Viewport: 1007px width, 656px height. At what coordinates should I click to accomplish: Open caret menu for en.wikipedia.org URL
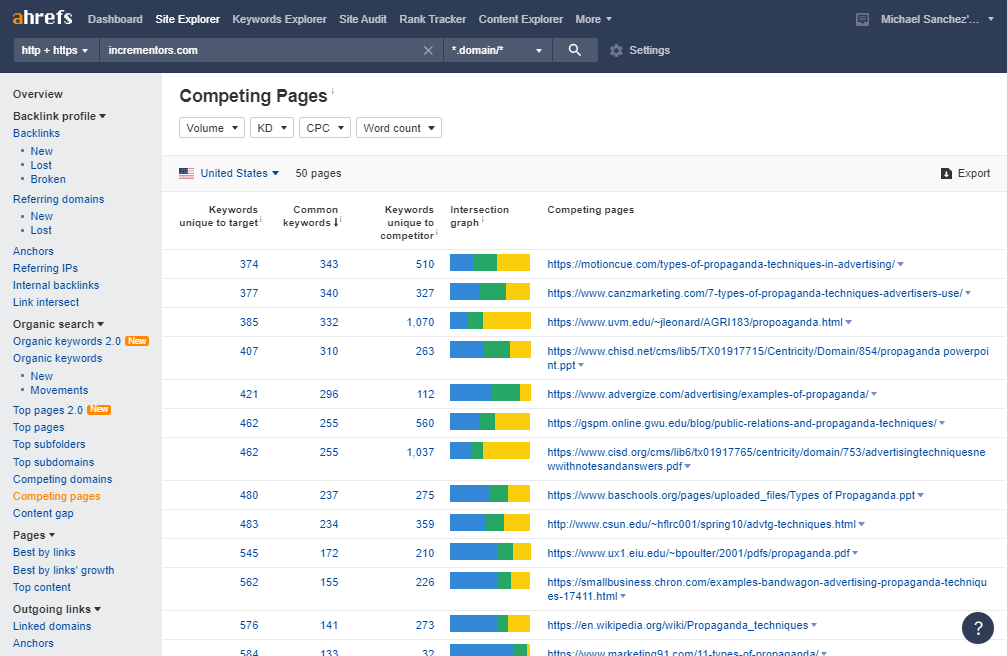point(814,625)
